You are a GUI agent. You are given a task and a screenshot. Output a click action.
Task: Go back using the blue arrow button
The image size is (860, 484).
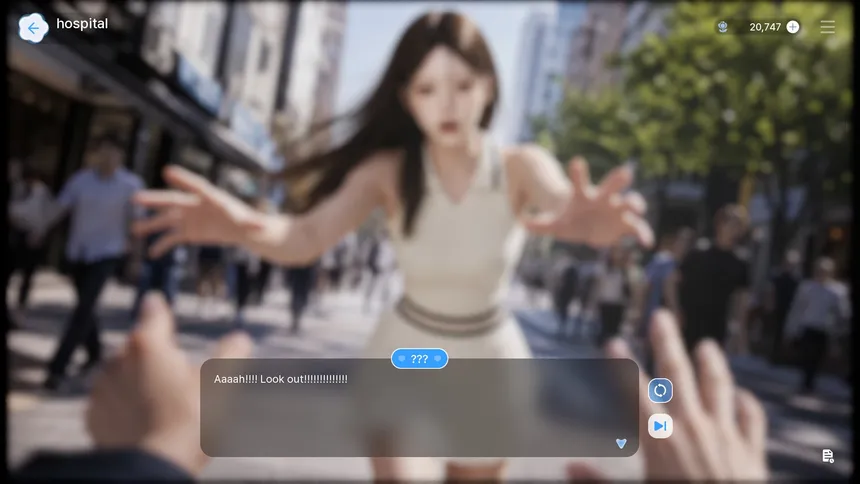33,28
